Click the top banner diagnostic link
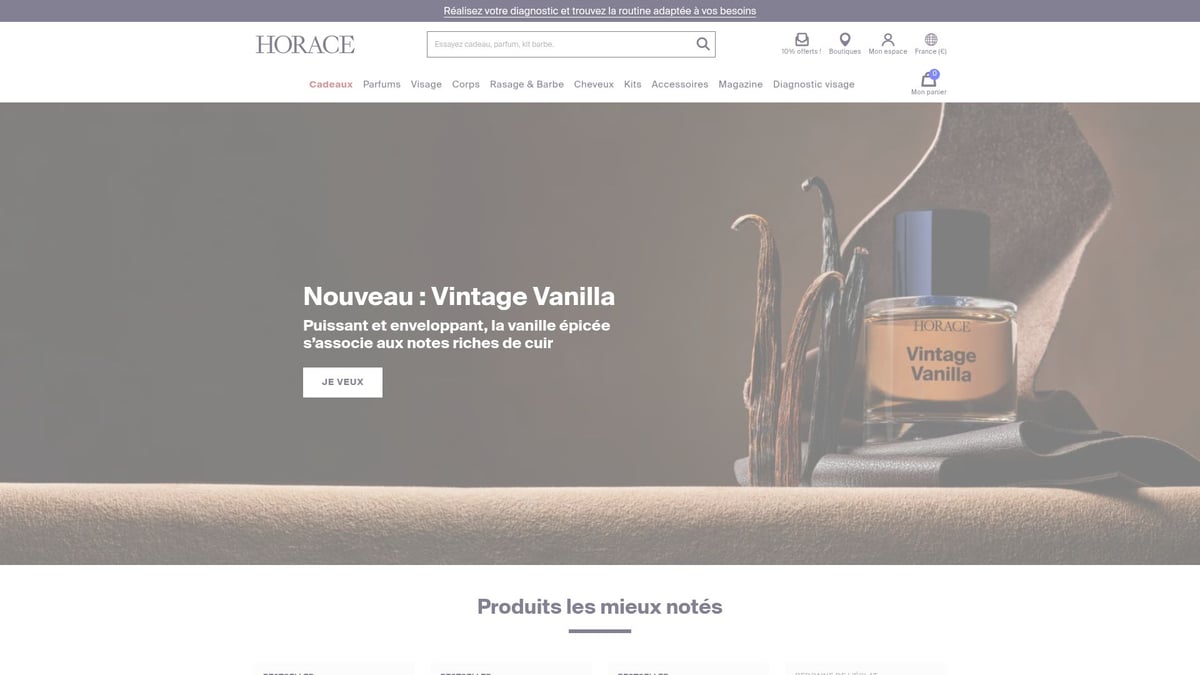This screenshot has height=675, width=1200. [600, 11]
